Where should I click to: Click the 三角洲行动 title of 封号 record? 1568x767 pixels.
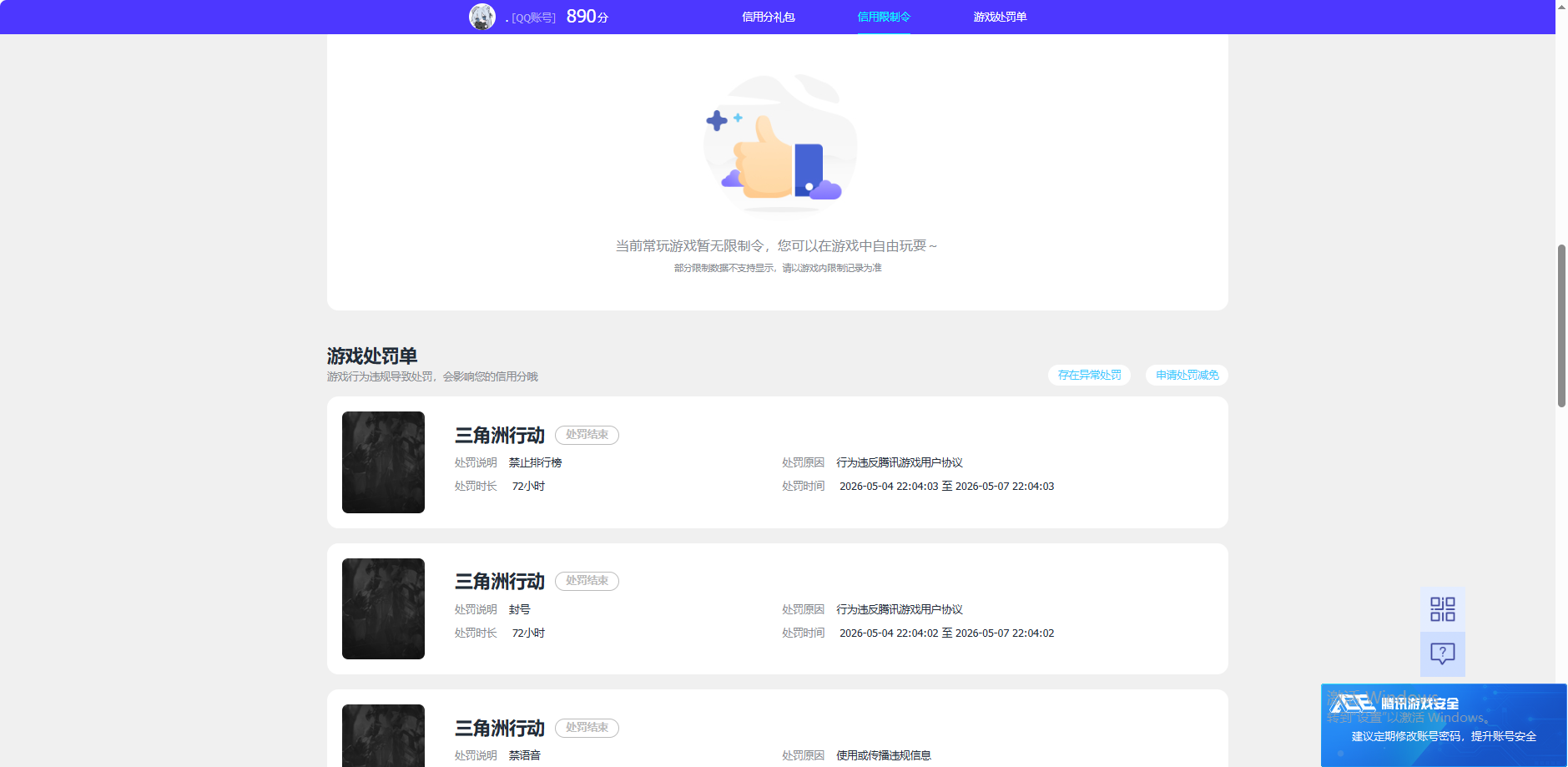499,581
